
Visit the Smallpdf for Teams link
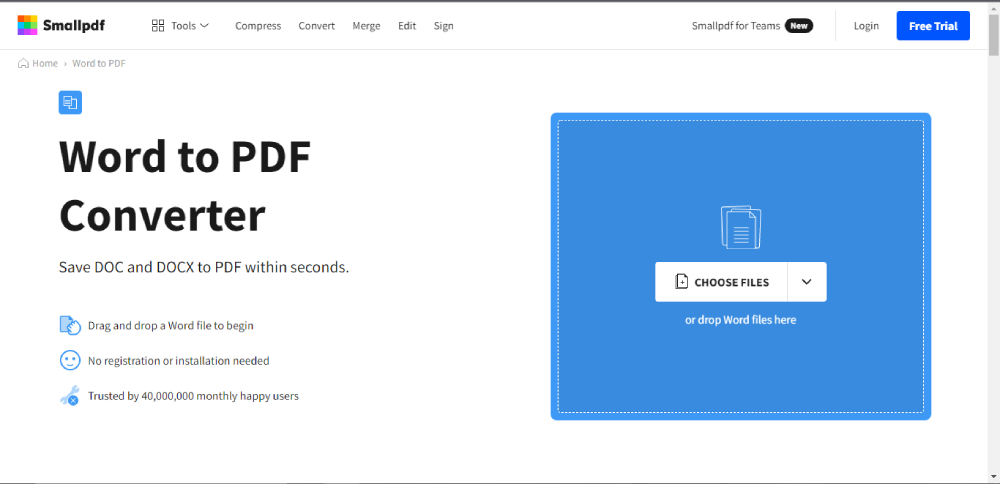click(x=735, y=26)
